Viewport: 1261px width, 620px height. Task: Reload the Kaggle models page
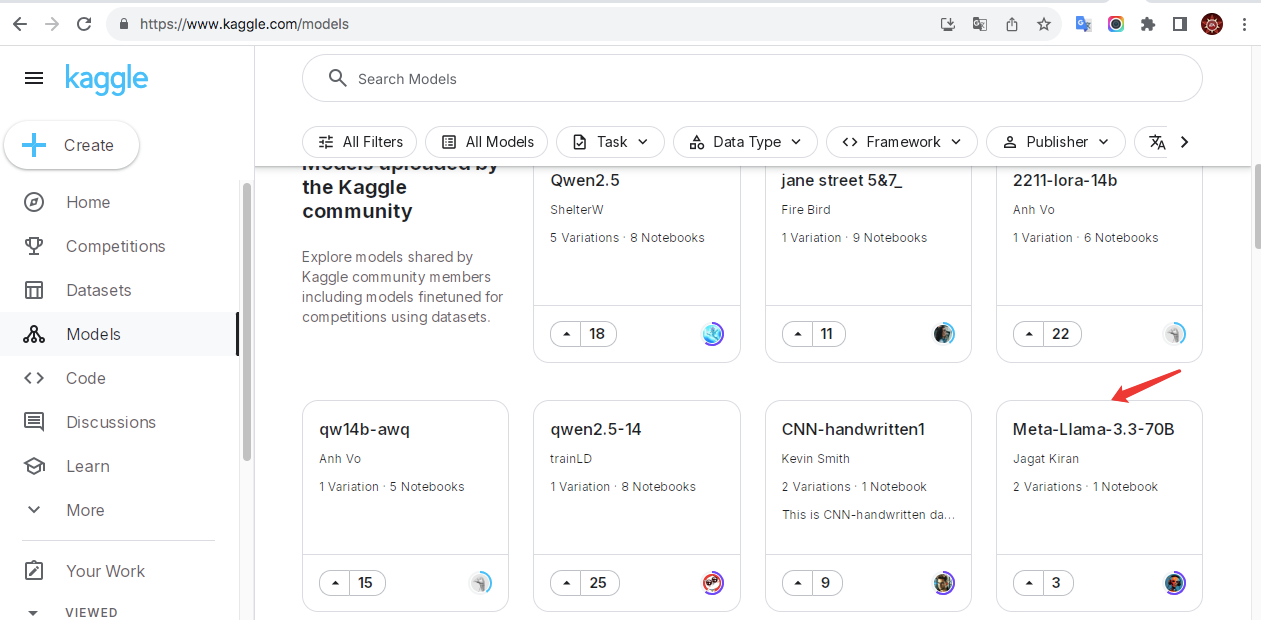[84, 24]
